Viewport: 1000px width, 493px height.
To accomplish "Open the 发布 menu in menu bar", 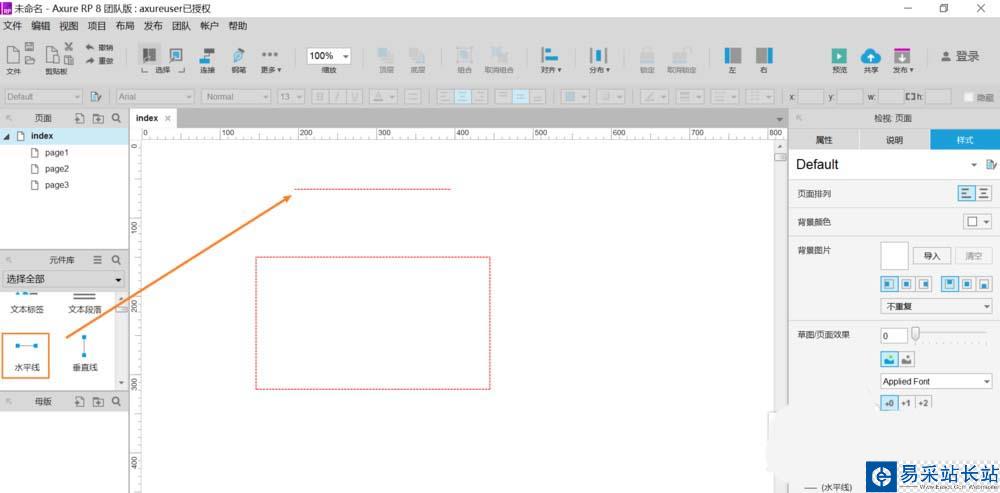I will [153, 26].
